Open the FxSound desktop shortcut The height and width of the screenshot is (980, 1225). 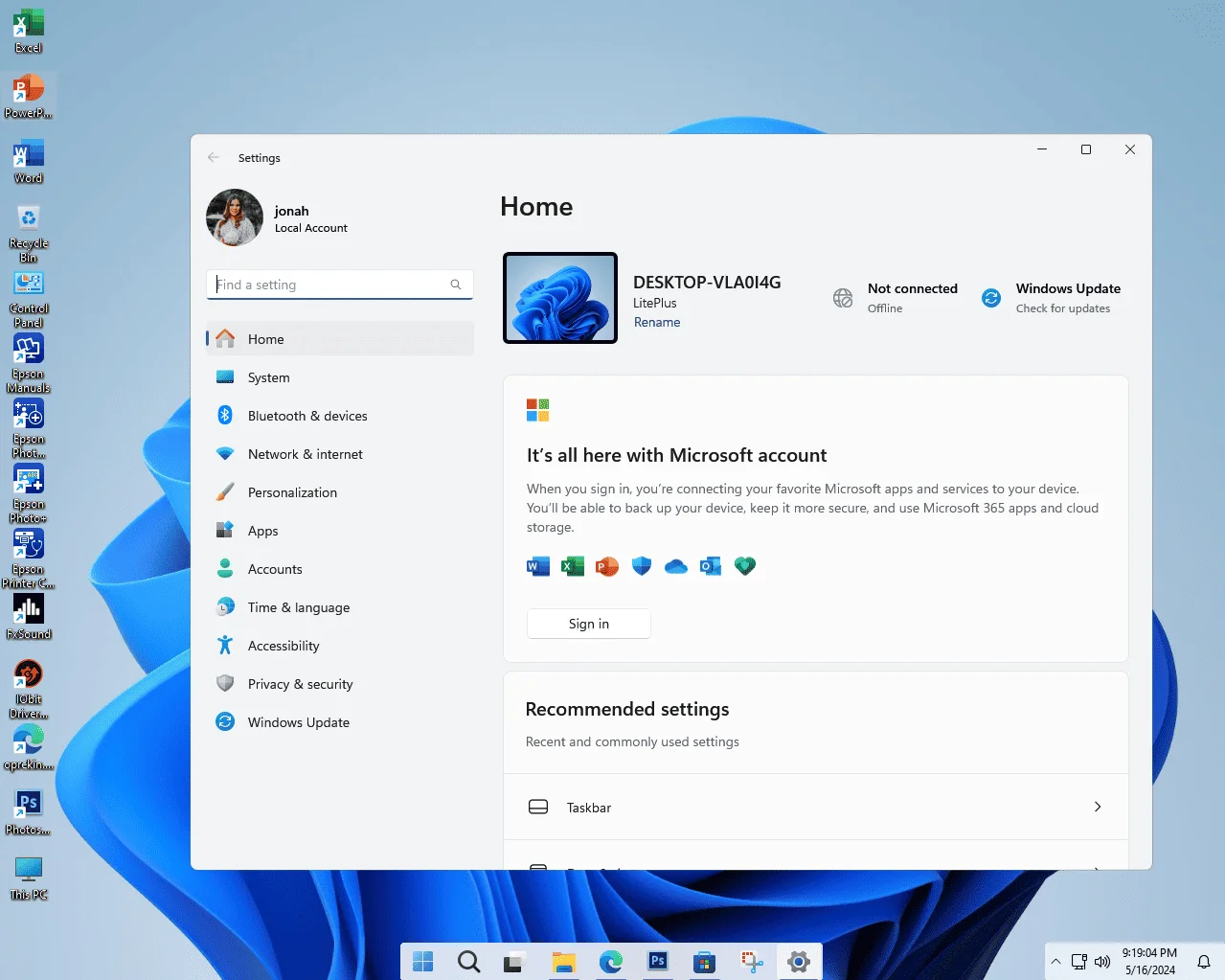(x=29, y=616)
